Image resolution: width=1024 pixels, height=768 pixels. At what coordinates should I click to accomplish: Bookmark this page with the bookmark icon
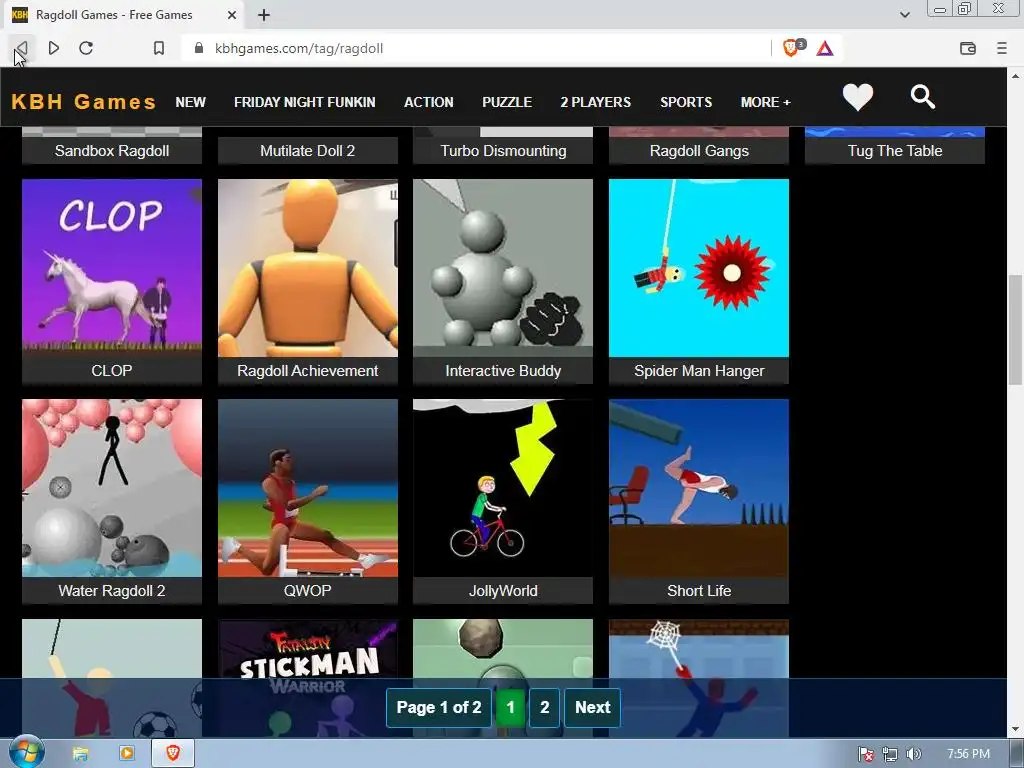tap(159, 48)
